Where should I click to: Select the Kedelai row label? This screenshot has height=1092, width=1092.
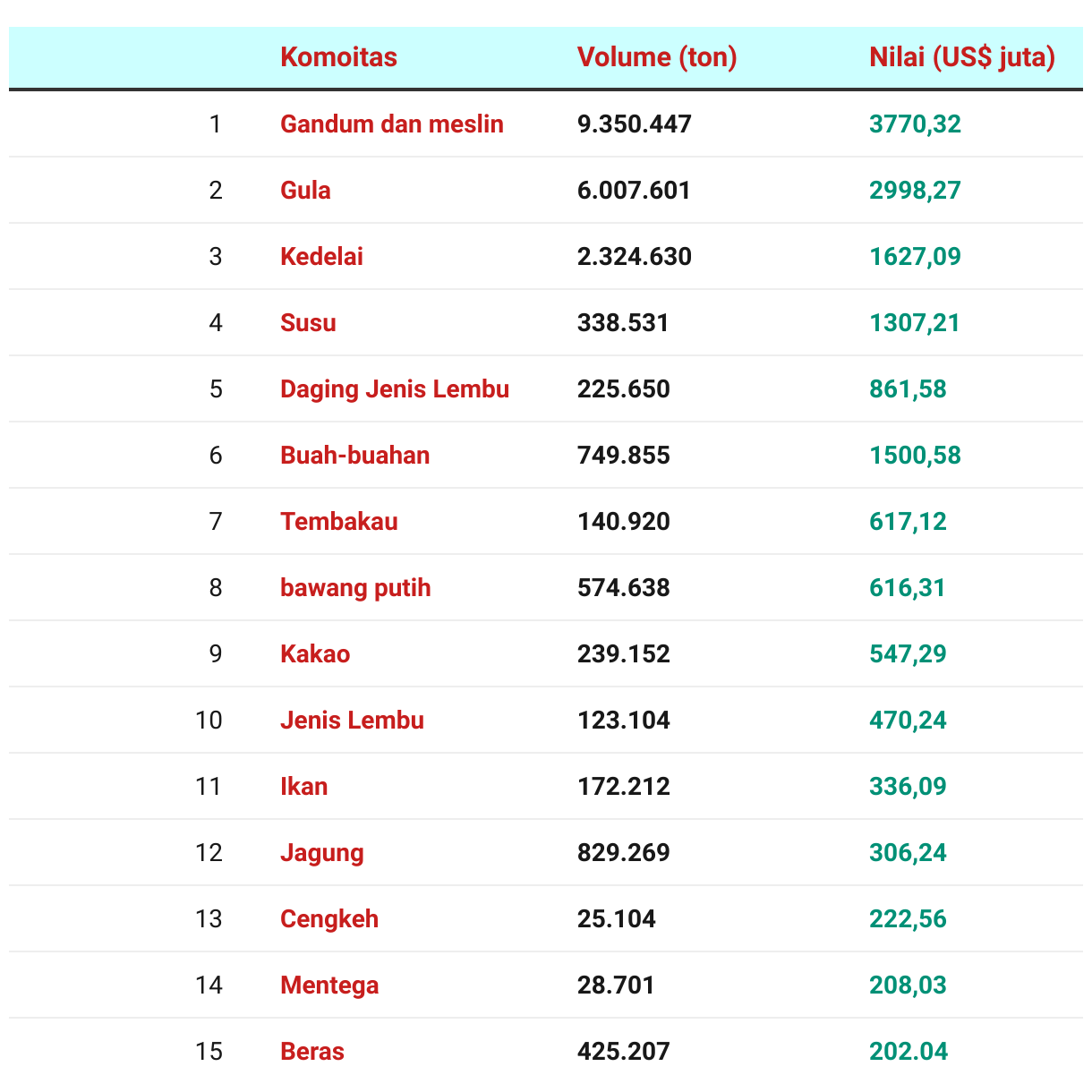[321, 256]
